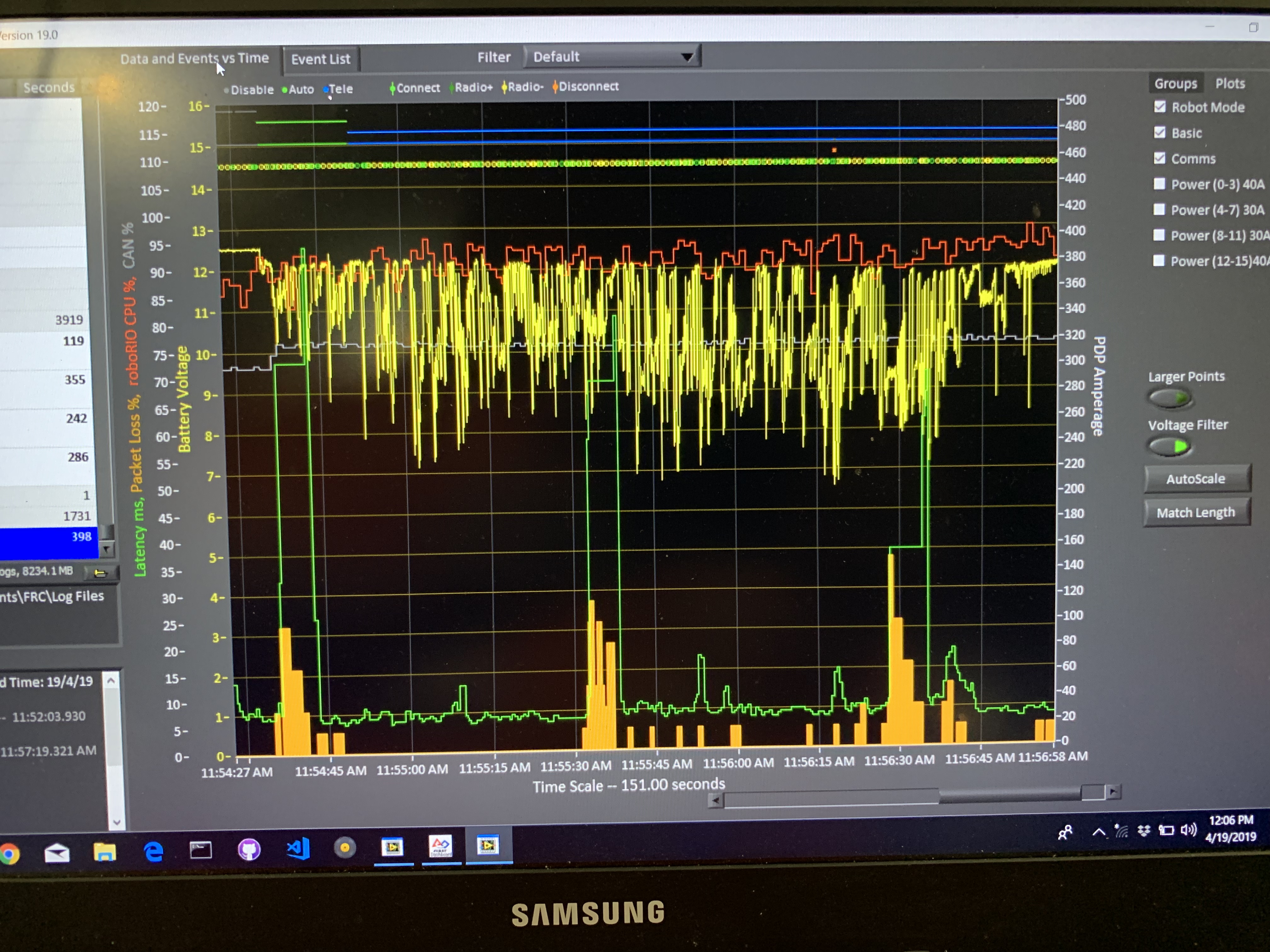Toggle the Voltage Filter switch

(x=1170, y=446)
